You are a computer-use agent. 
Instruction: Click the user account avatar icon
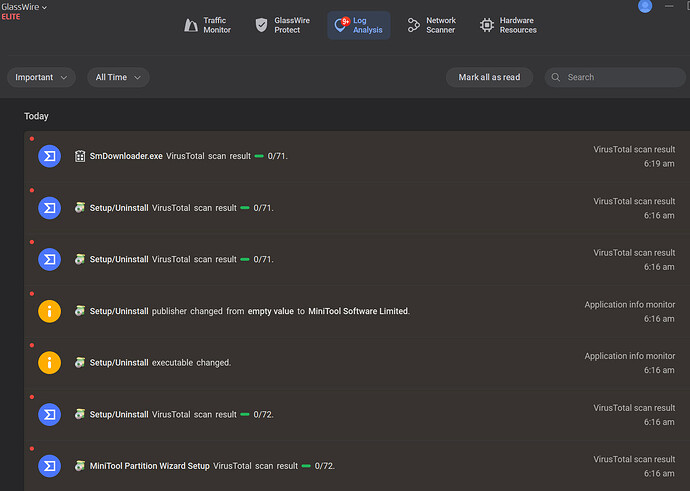pos(645,6)
